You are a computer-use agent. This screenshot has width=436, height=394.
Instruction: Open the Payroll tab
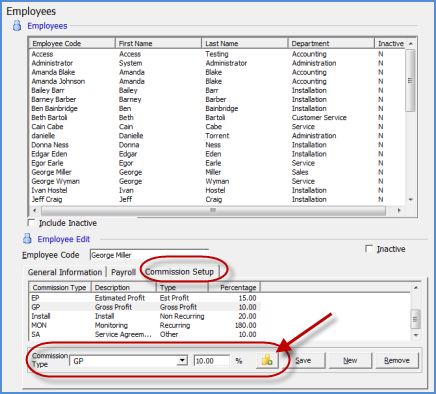point(124,272)
